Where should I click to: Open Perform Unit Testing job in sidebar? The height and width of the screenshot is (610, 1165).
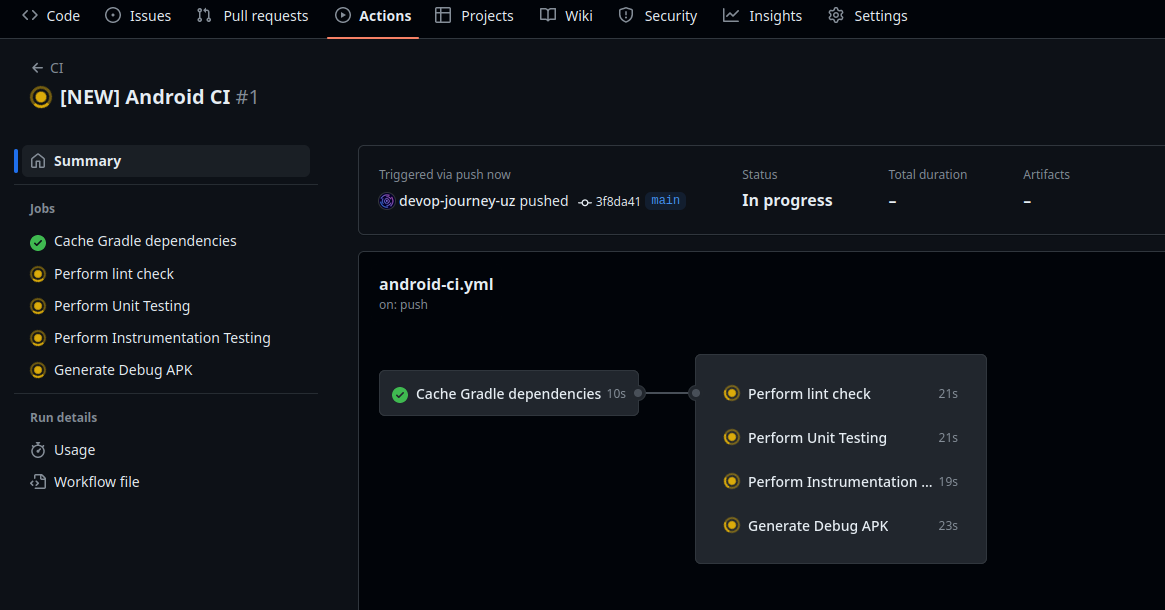122,306
